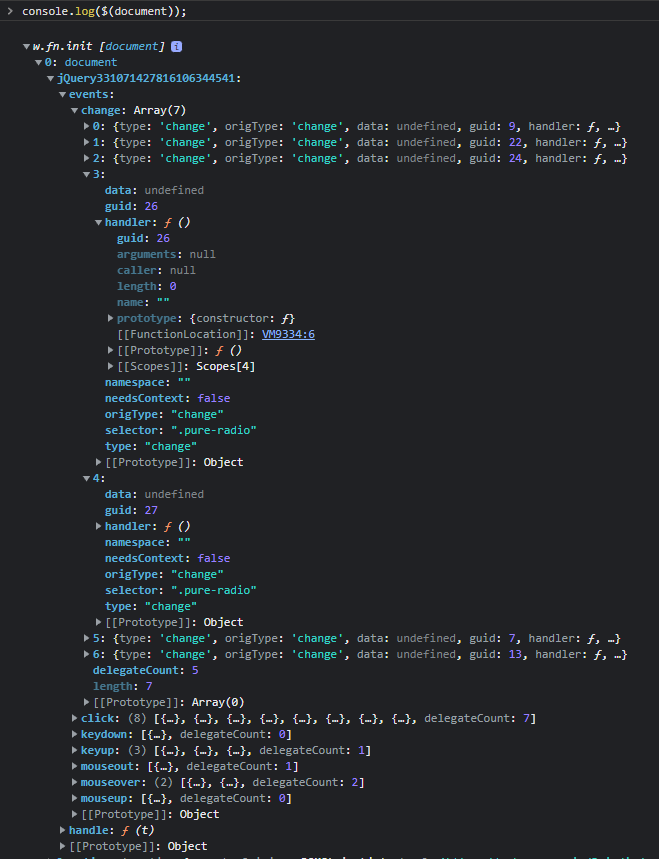Select the selector ".pure-radio" row under item 4

pyautogui.click(x=181, y=590)
